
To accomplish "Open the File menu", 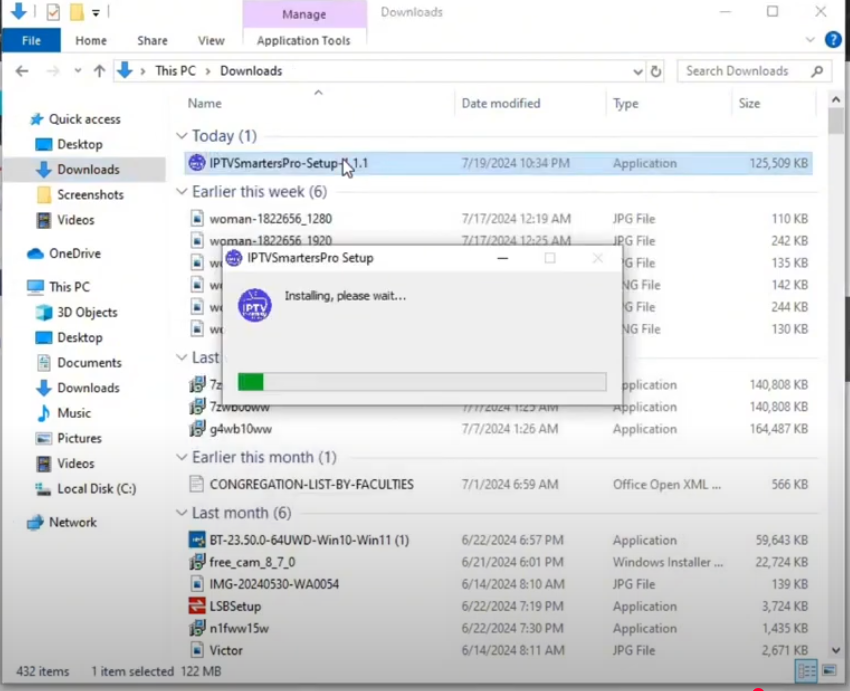I will pyautogui.click(x=31, y=41).
